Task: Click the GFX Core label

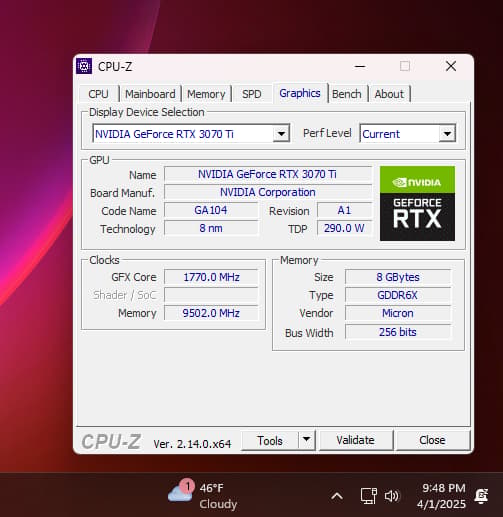Action: (x=134, y=277)
